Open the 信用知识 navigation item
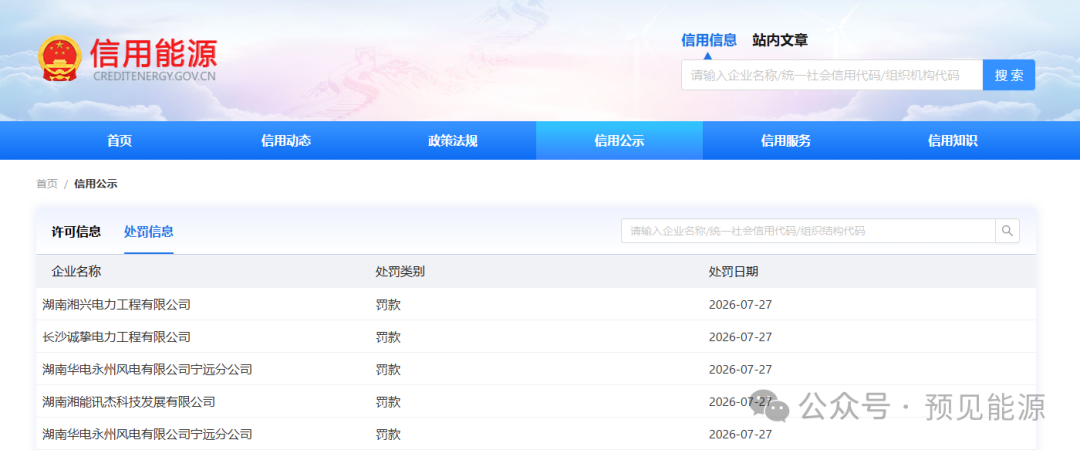The width and height of the screenshot is (1080, 450). (x=953, y=141)
